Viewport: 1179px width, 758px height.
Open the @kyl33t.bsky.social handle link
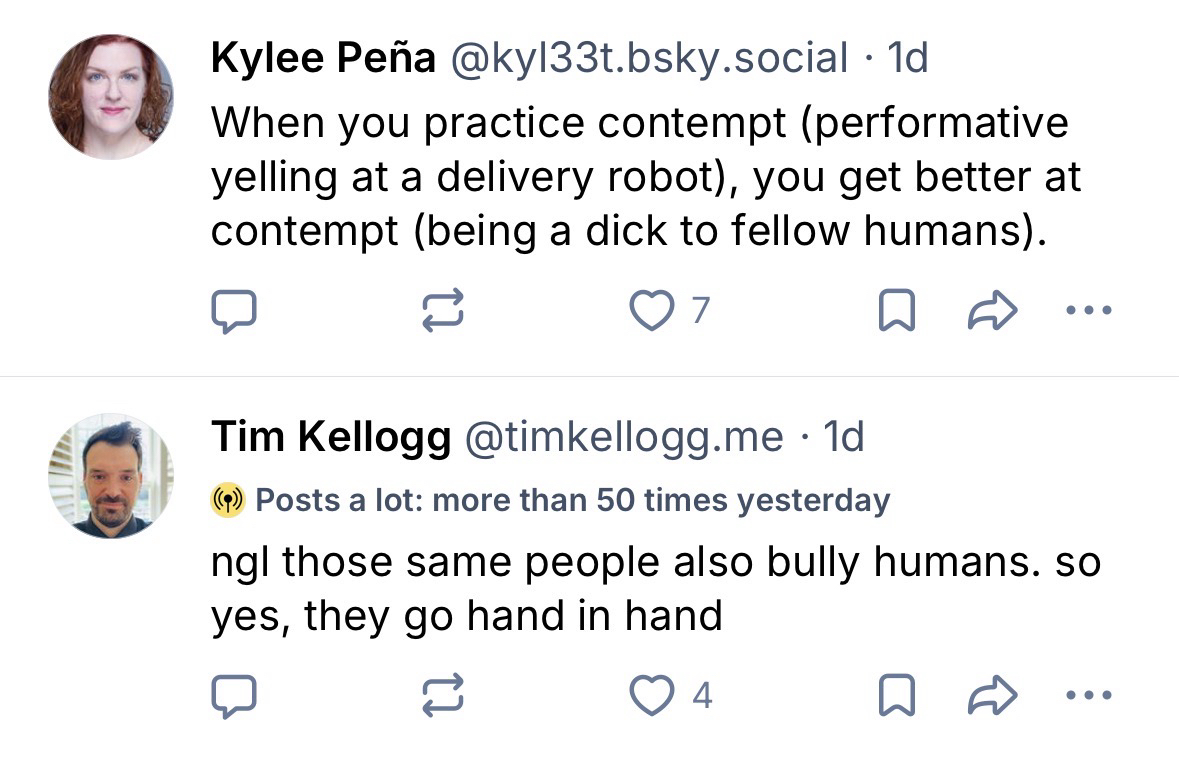coord(650,60)
